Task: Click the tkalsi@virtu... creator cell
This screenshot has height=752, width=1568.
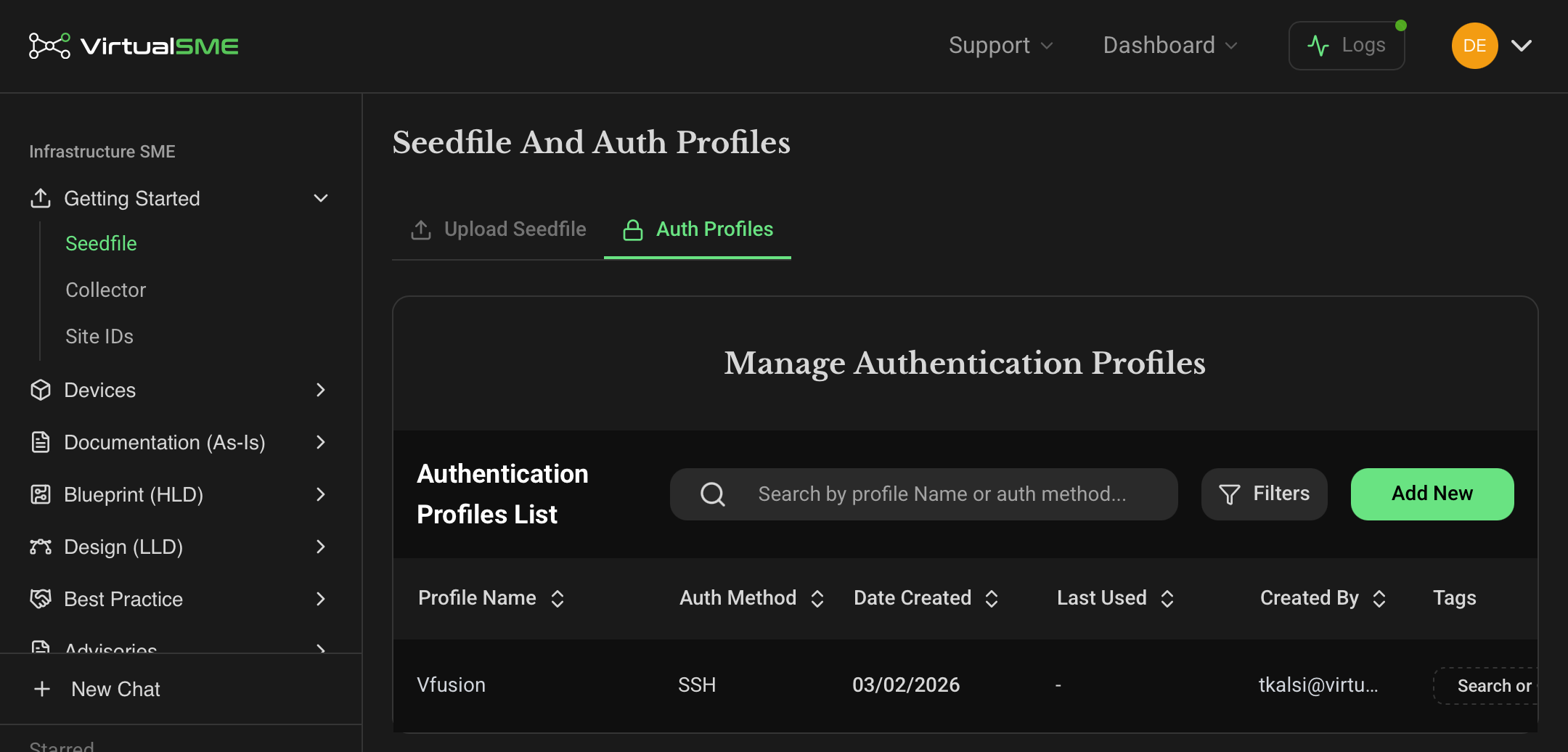Action: tap(1318, 685)
